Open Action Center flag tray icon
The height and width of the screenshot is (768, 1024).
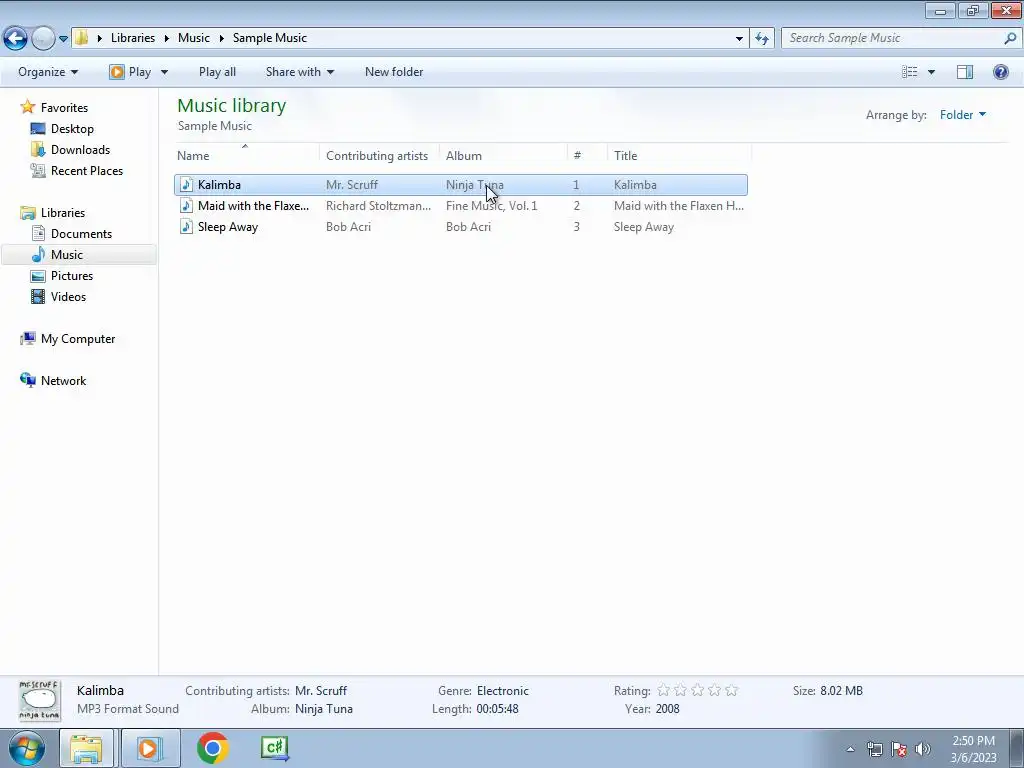coord(899,749)
